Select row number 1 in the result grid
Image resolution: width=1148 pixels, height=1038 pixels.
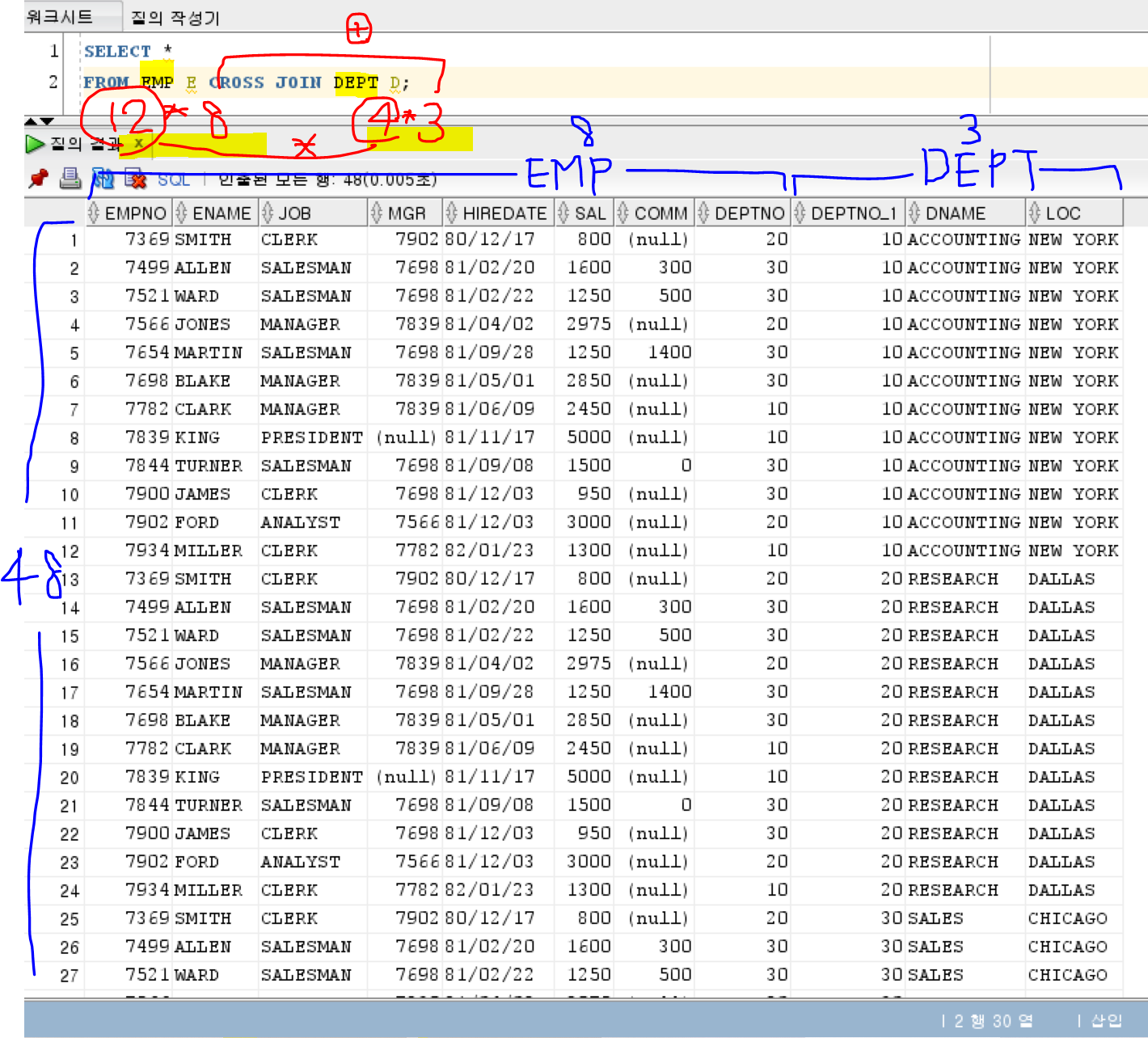74,240
